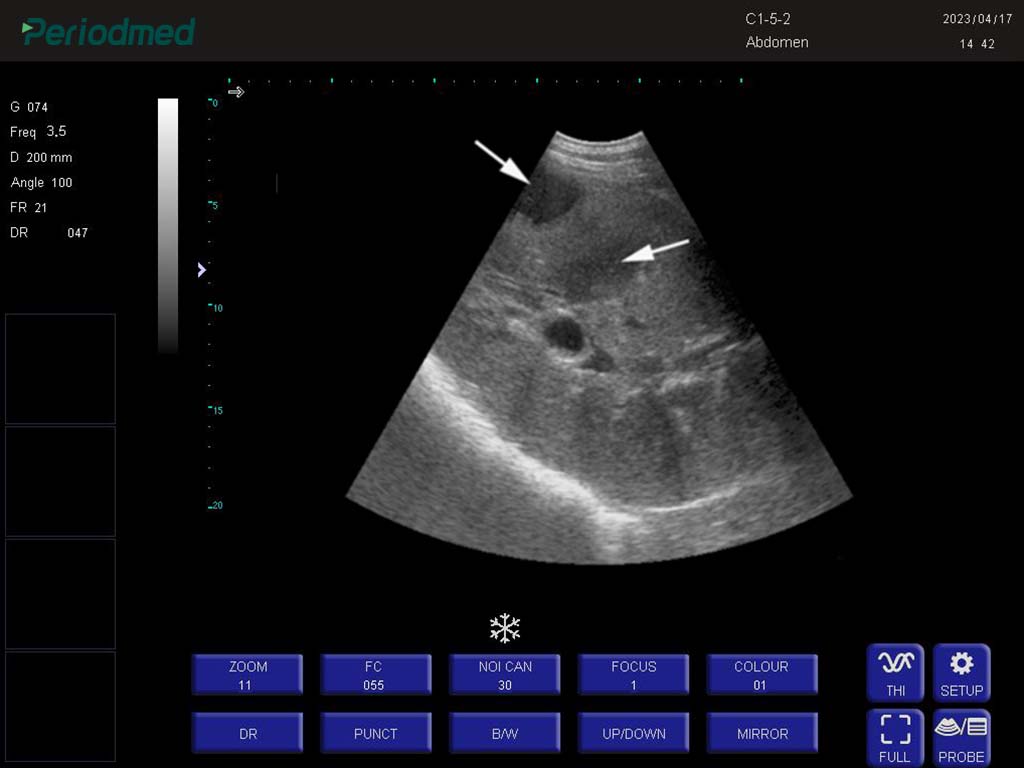The height and width of the screenshot is (768, 1024).
Task: Click the Angle 100 readout
Action: (x=41, y=183)
